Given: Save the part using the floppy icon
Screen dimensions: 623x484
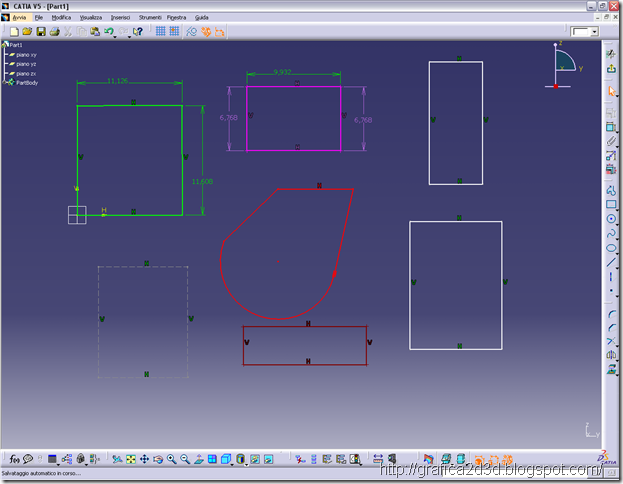Looking at the screenshot, I should click(41, 32).
